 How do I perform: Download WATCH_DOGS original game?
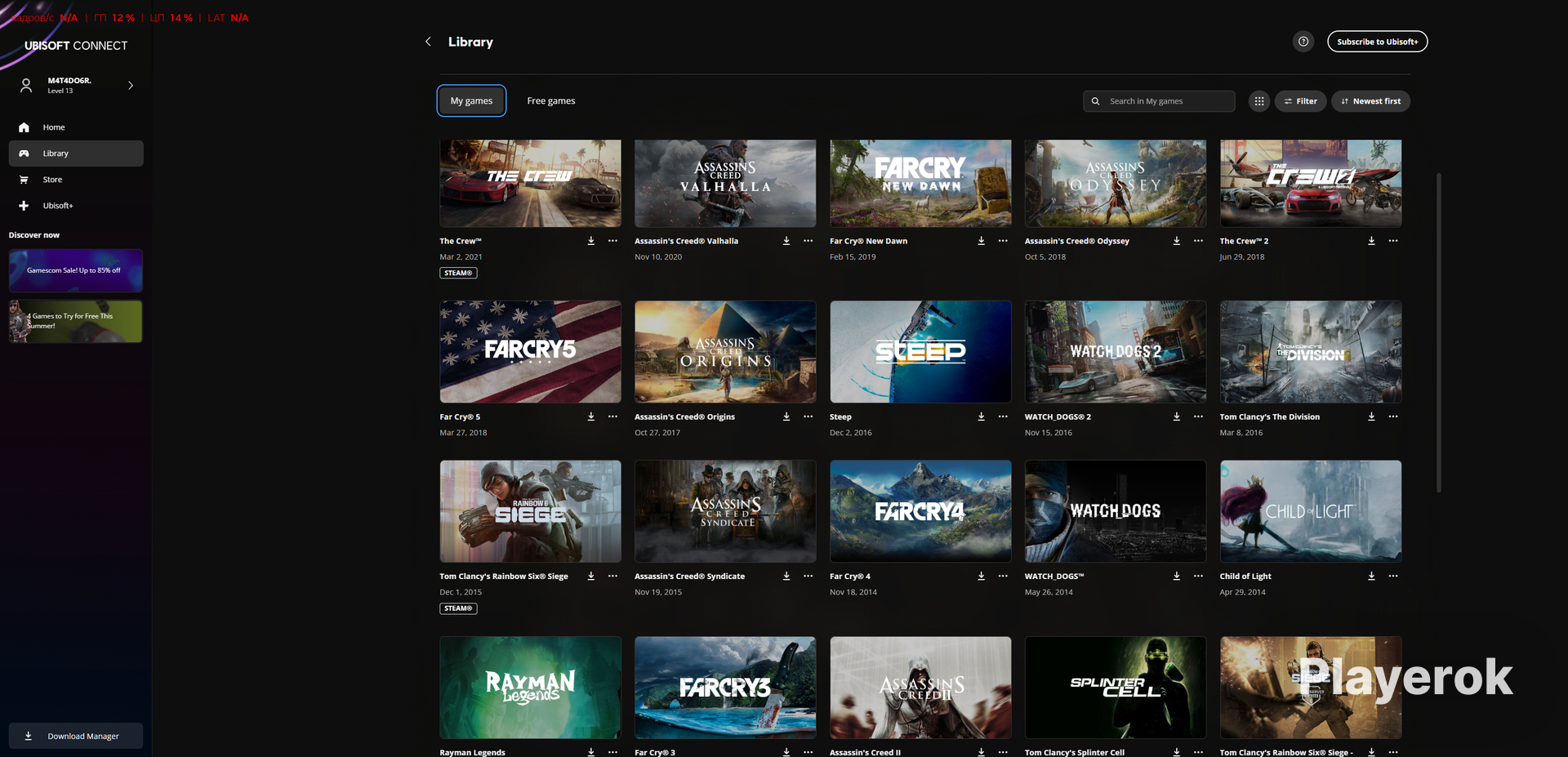coord(1177,576)
